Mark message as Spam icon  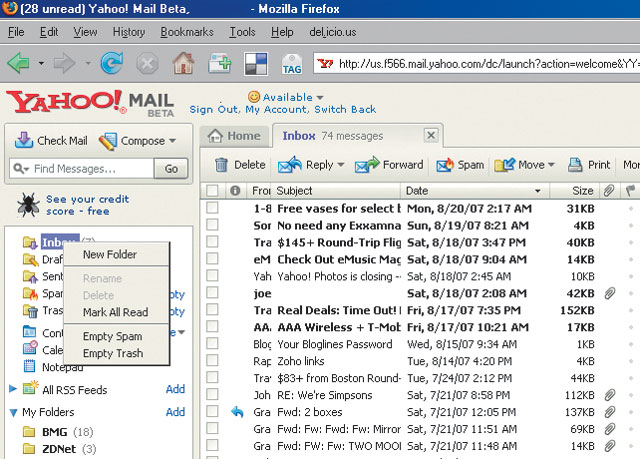point(445,164)
